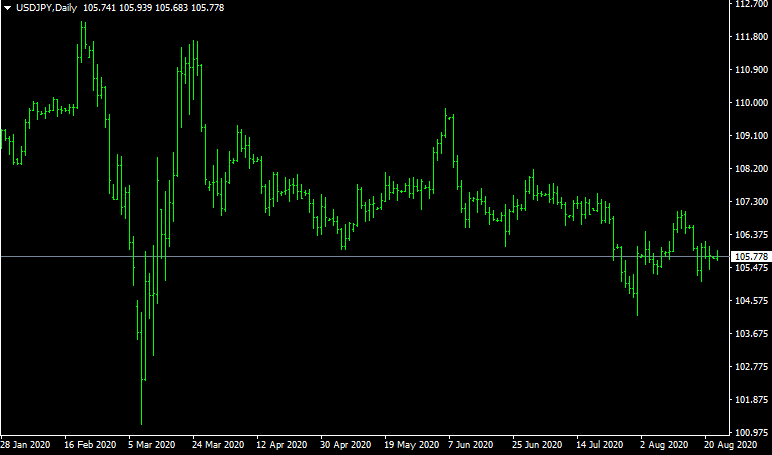This screenshot has height=455, width=772.
Task: Click the 110.900 price axis label
Action: click(751, 69)
